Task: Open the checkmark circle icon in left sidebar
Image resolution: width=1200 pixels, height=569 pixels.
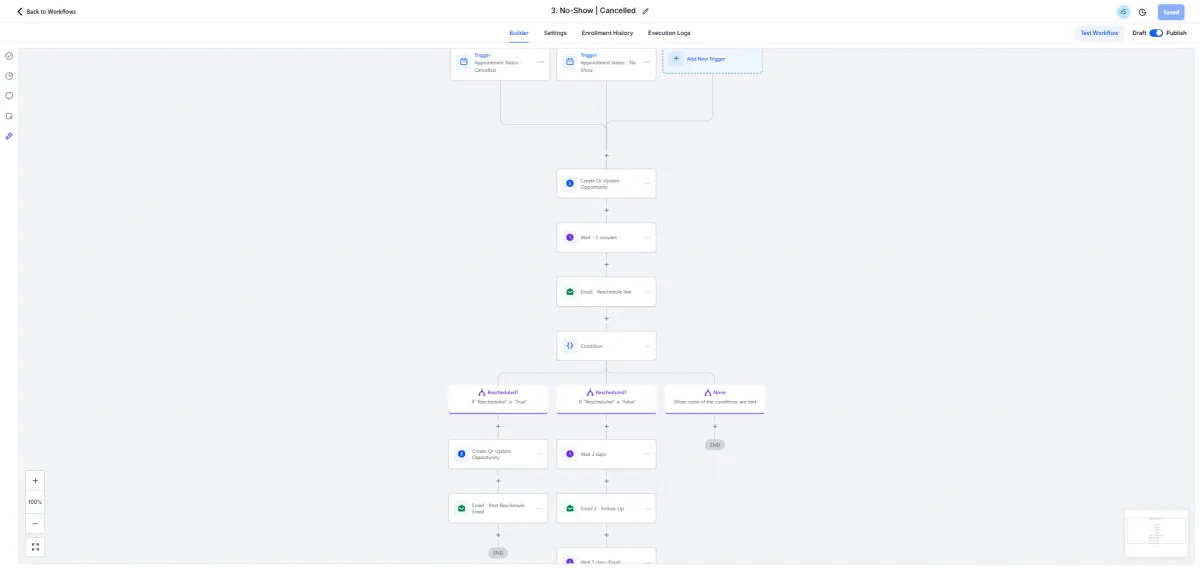Action: click(9, 56)
